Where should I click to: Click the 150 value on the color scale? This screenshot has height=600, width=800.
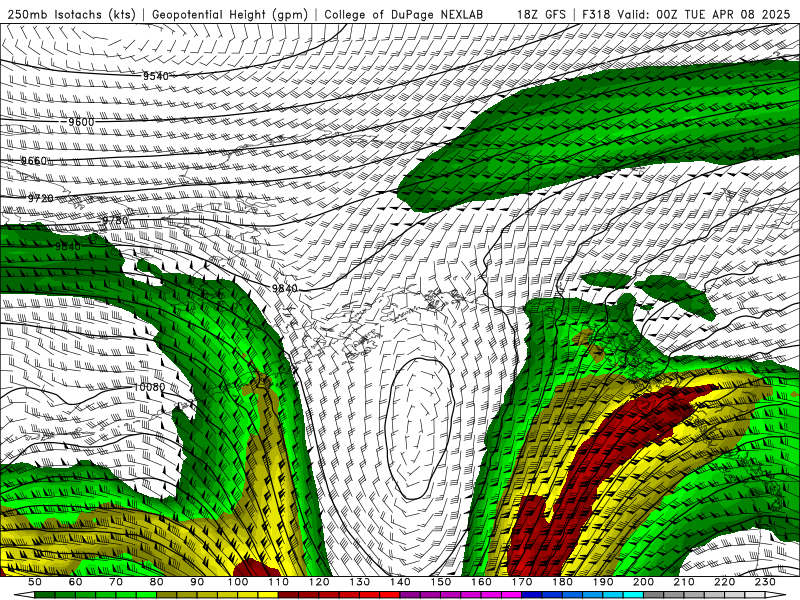pos(441,582)
